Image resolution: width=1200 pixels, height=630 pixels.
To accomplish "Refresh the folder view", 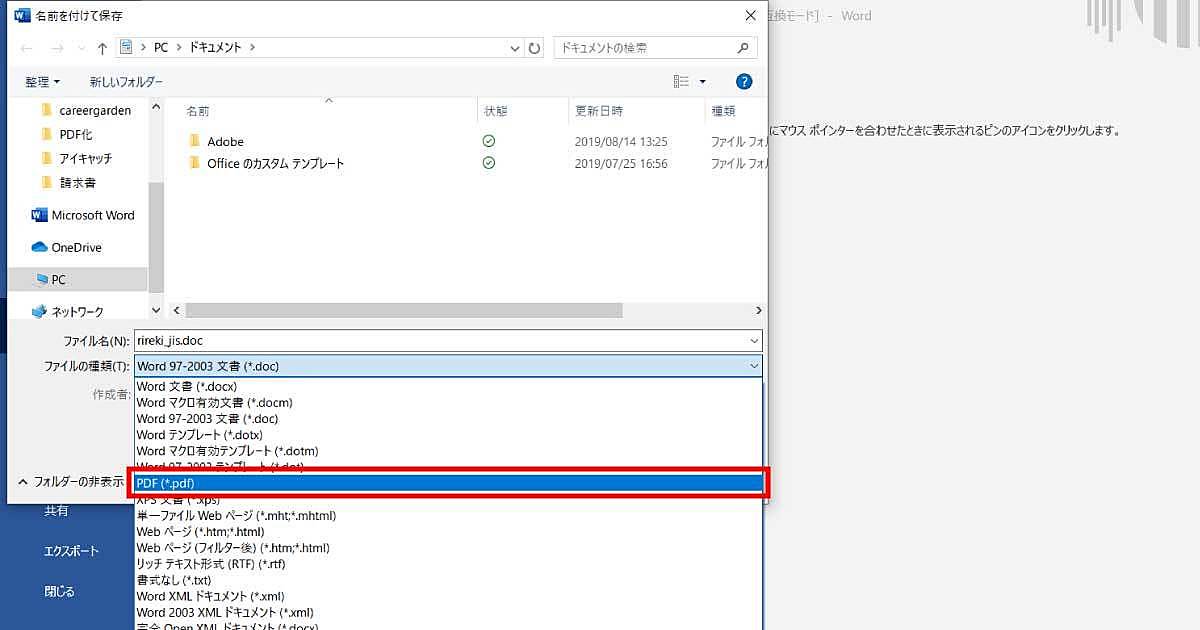I will coord(535,47).
